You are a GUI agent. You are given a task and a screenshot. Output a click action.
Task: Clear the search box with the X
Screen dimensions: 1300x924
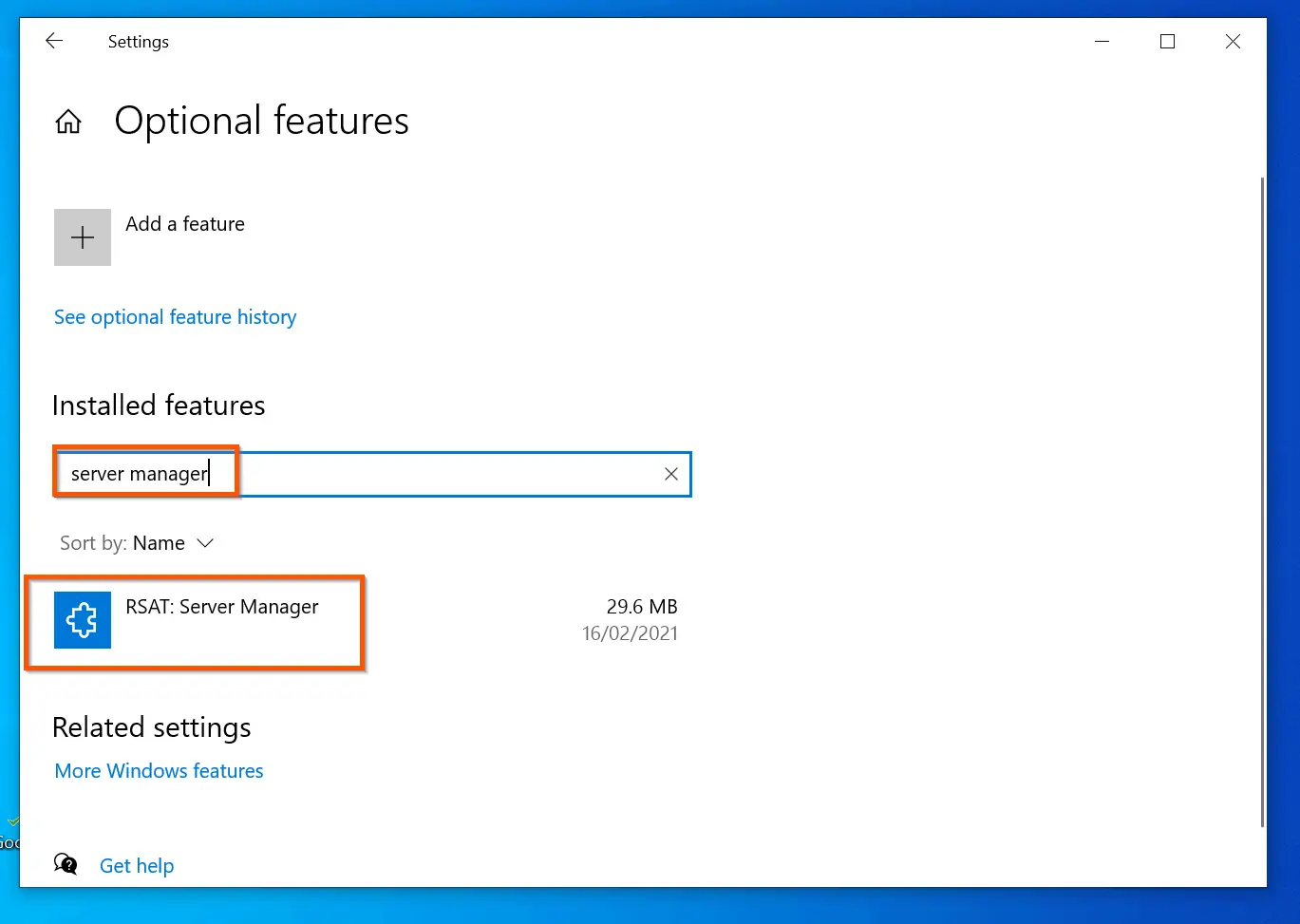click(671, 474)
